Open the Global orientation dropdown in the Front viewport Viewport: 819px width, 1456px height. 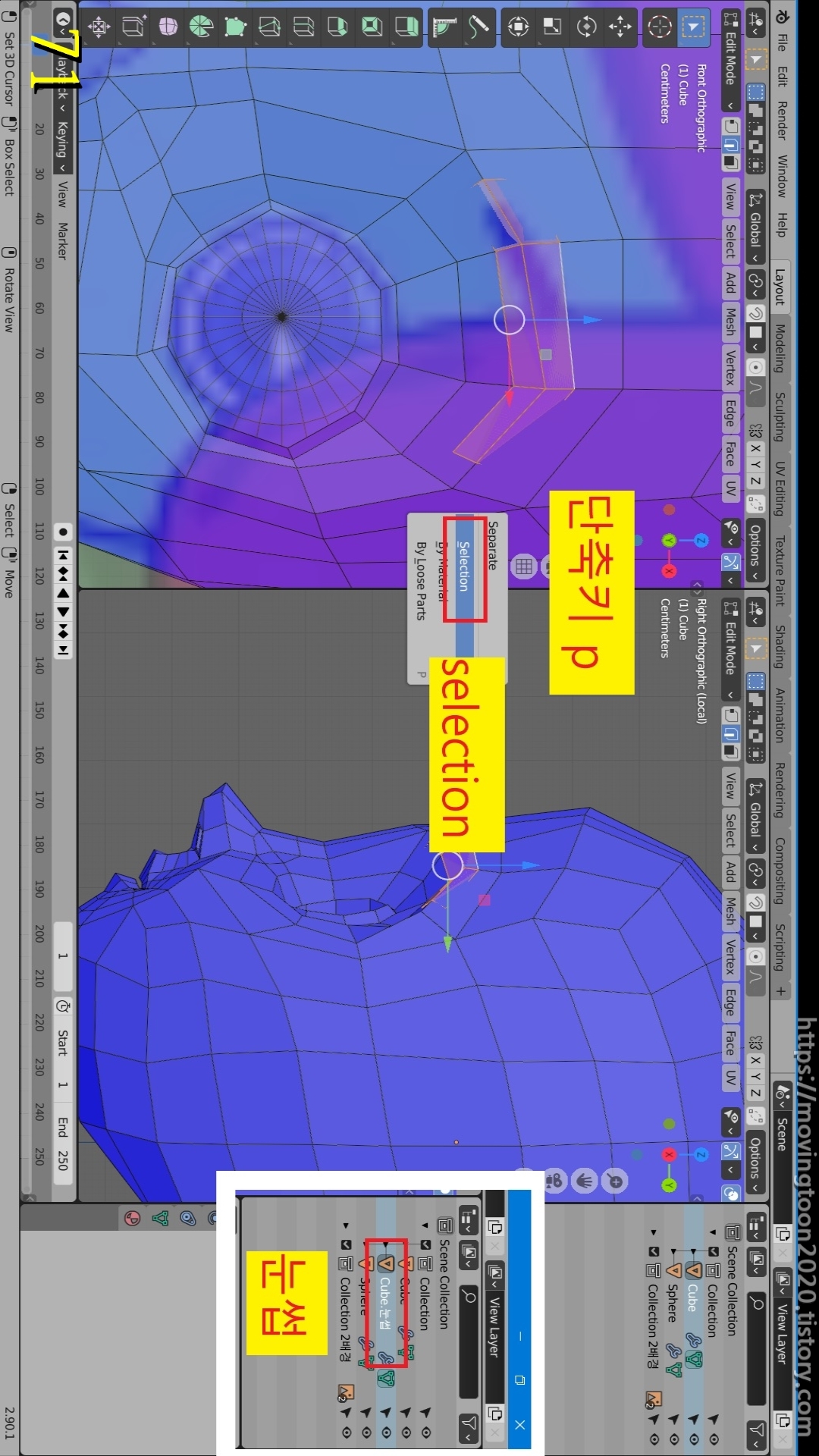755,228
